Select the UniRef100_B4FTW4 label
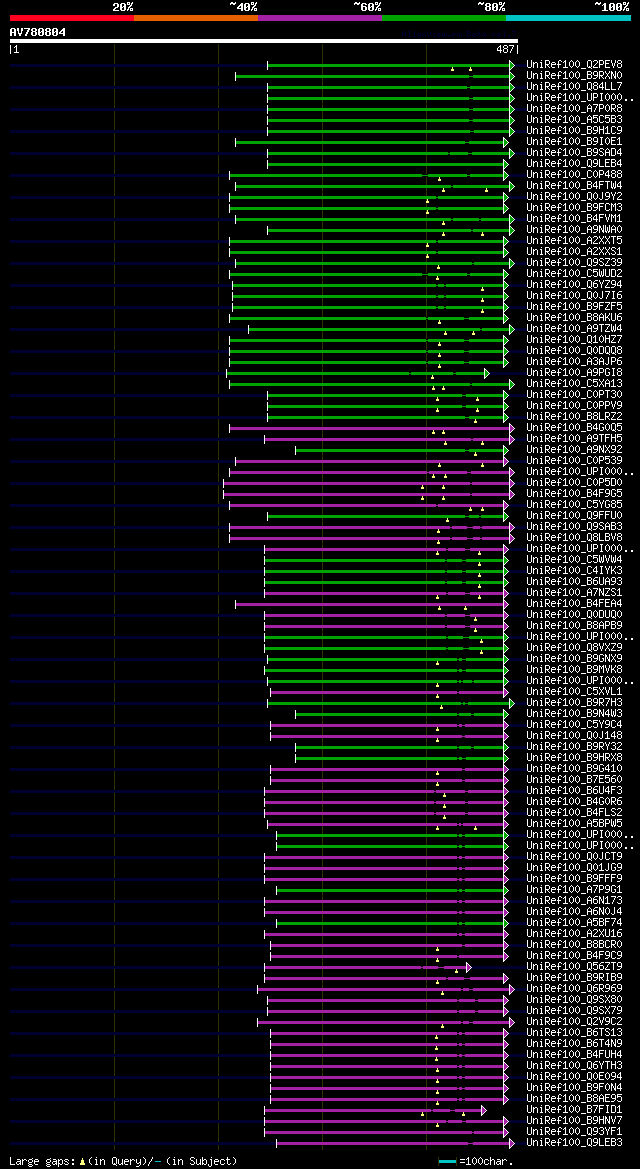This screenshot has width=640, height=1169. pos(574,185)
